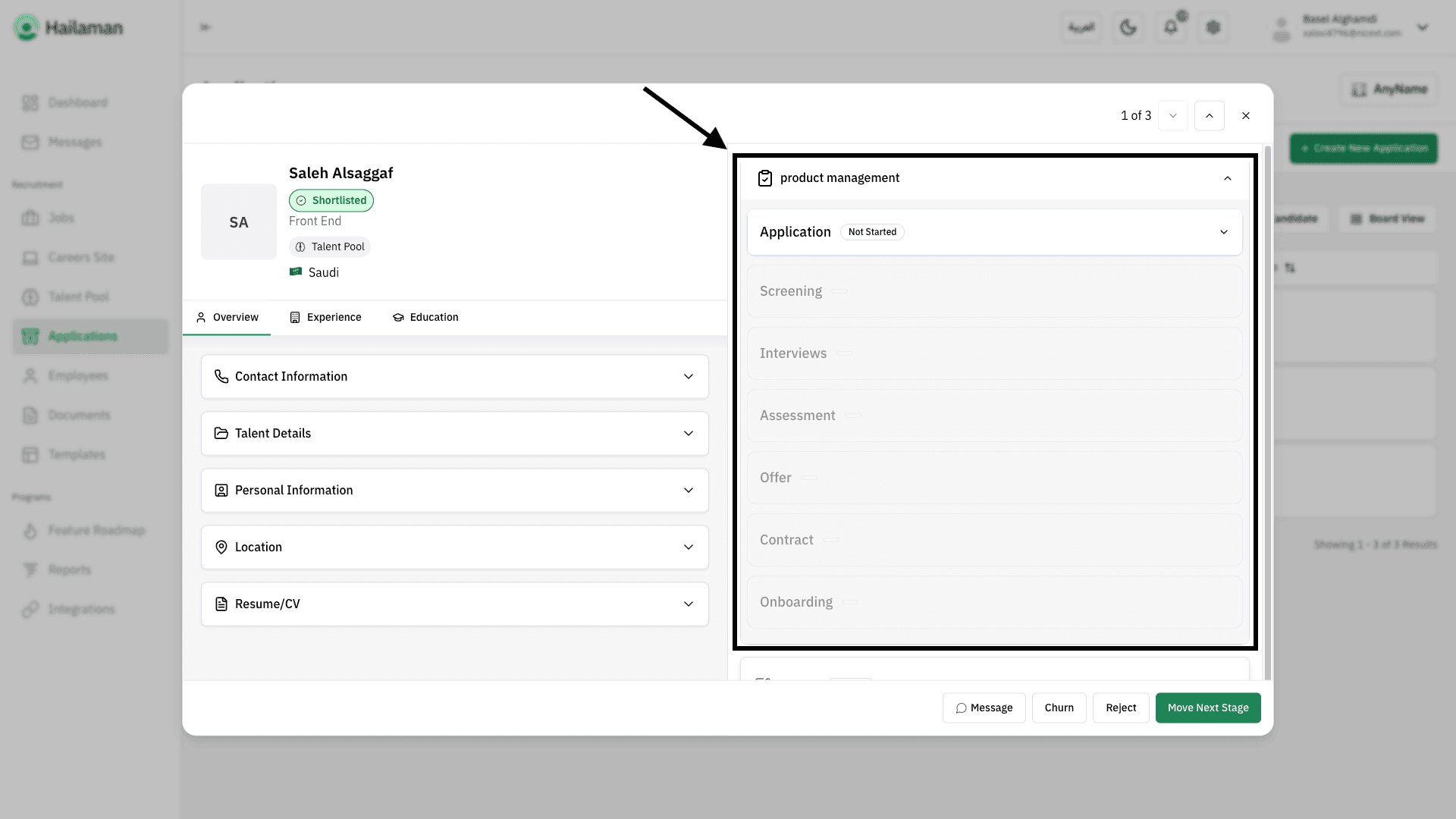The image size is (1456, 819).
Task: Collapse sidebar with top arrow icon
Action: click(205, 27)
